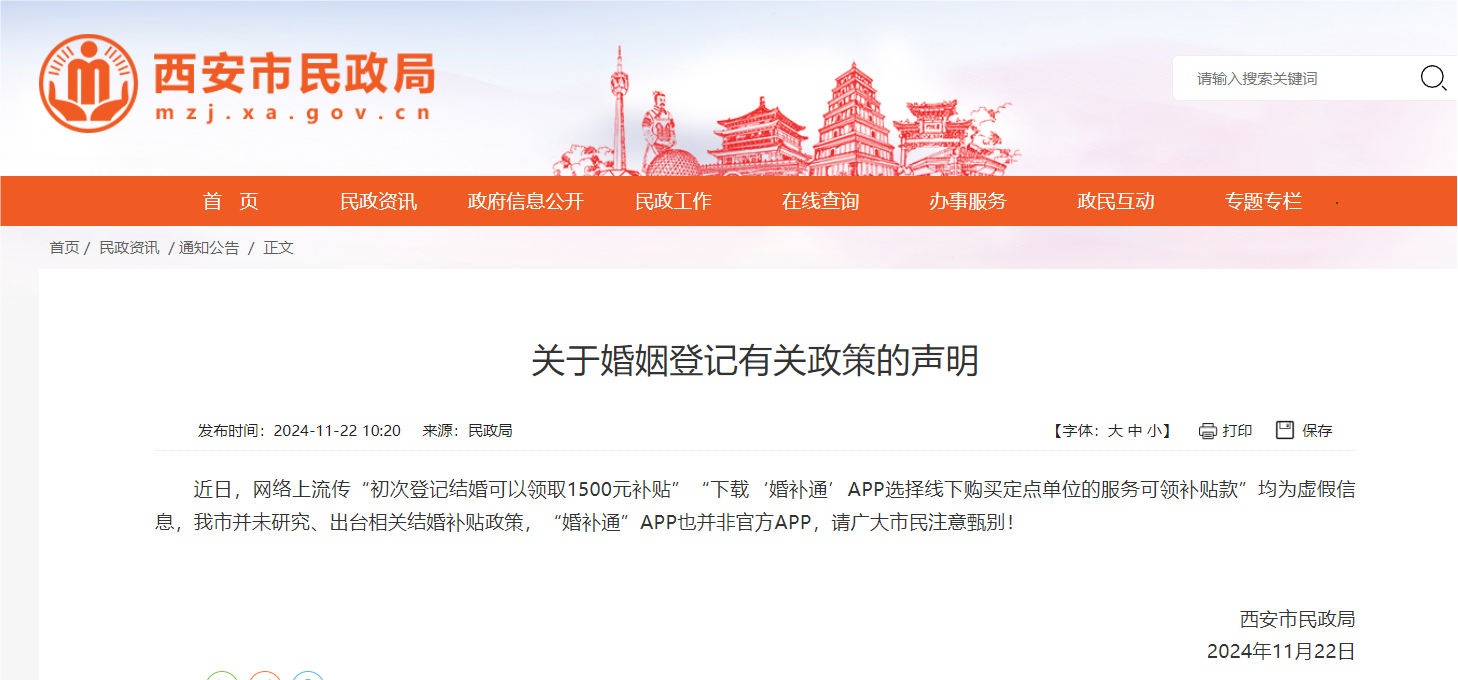Viewport: 1458px width, 680px height.
Task: Click the 保存 save link
Action: [1317, 431]
